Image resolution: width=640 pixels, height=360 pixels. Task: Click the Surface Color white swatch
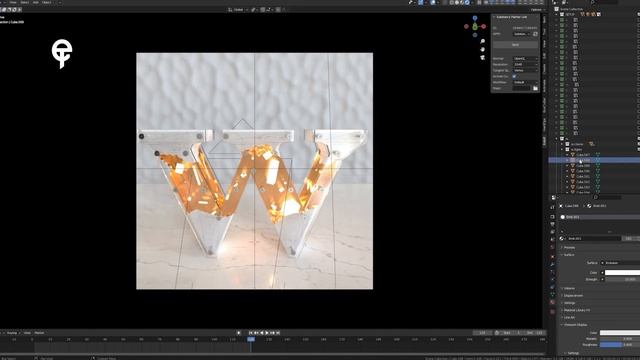tap(622, 273)
